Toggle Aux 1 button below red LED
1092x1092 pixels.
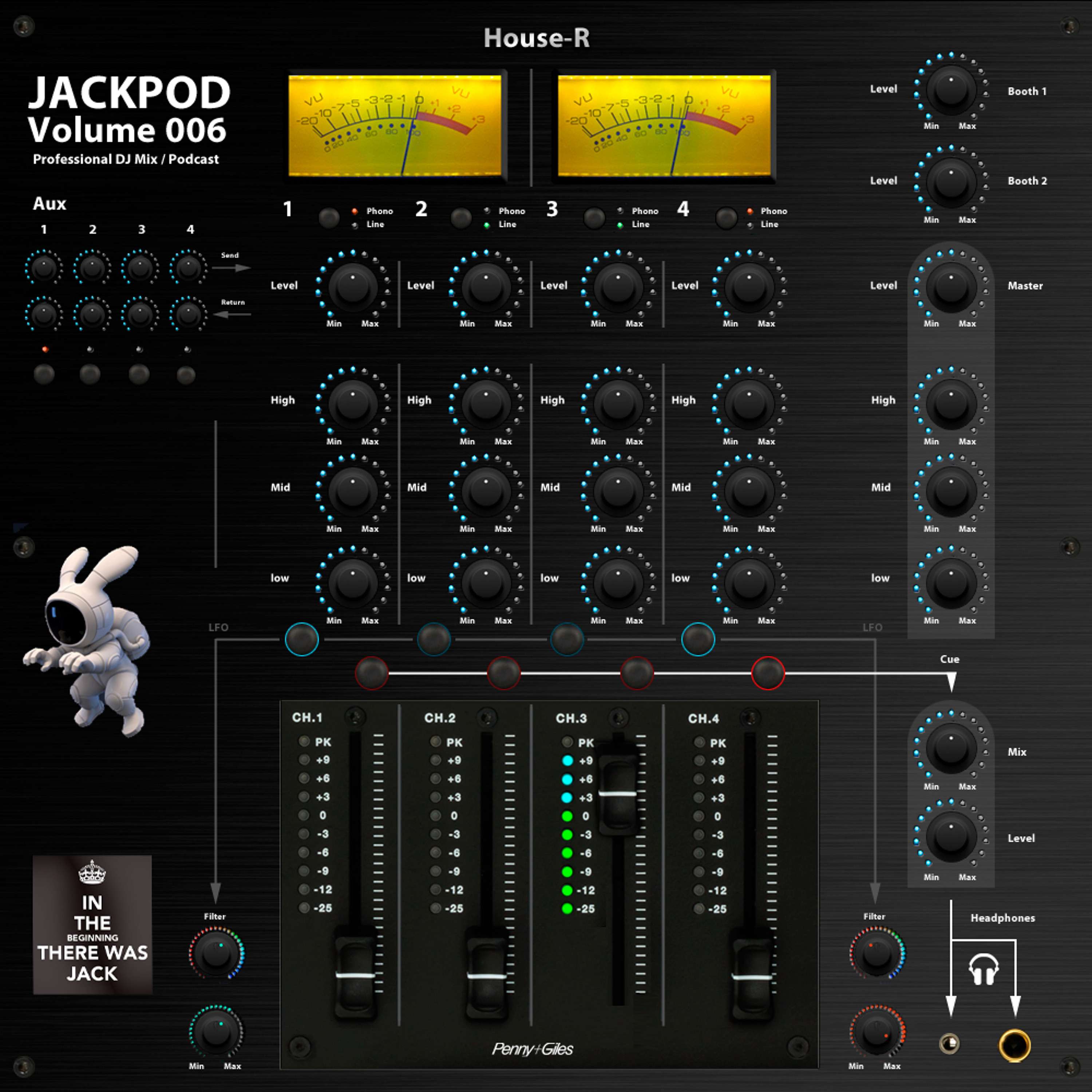(44, 374)
